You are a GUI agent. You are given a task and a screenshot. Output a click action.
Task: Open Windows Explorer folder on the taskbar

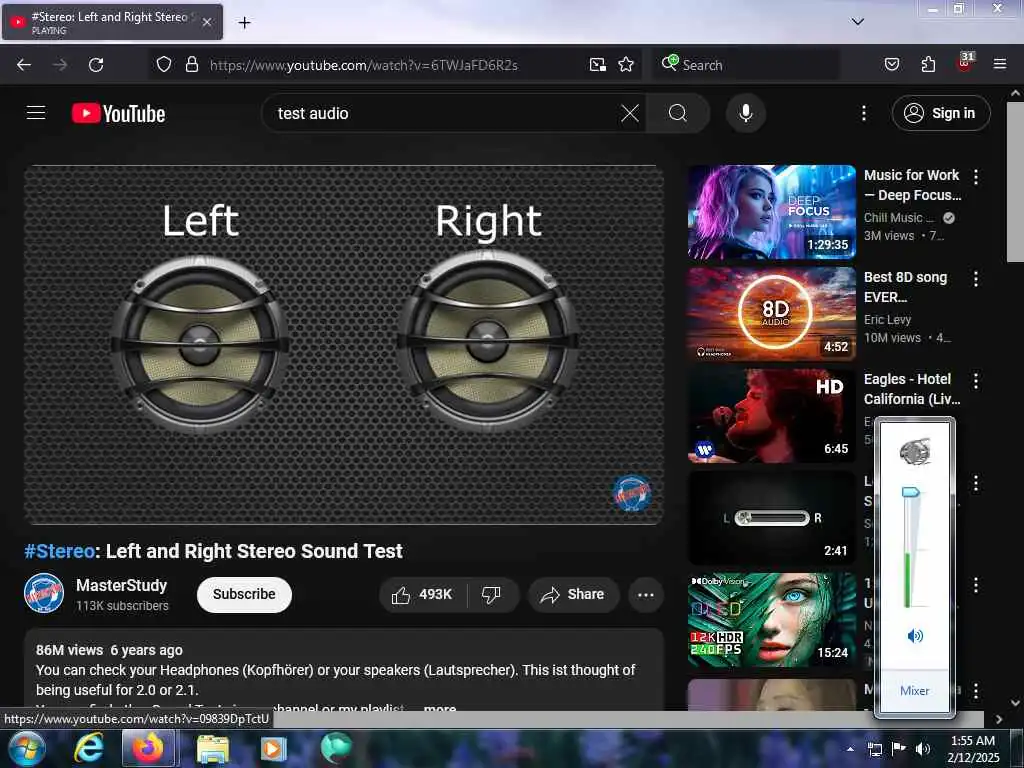pos(212,749)
